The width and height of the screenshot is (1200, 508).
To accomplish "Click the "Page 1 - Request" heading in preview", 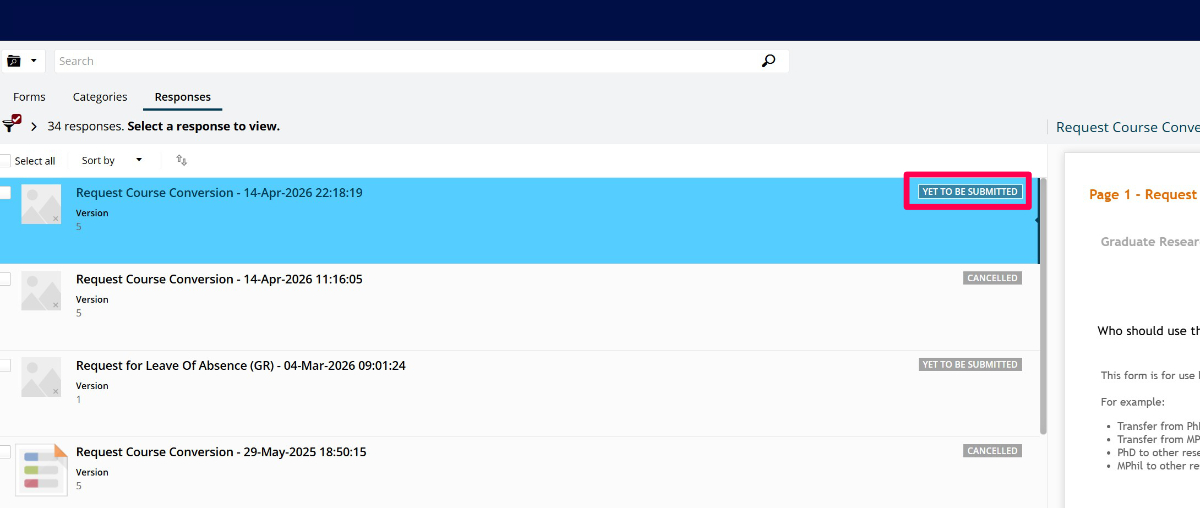I will coord(1143,194).
